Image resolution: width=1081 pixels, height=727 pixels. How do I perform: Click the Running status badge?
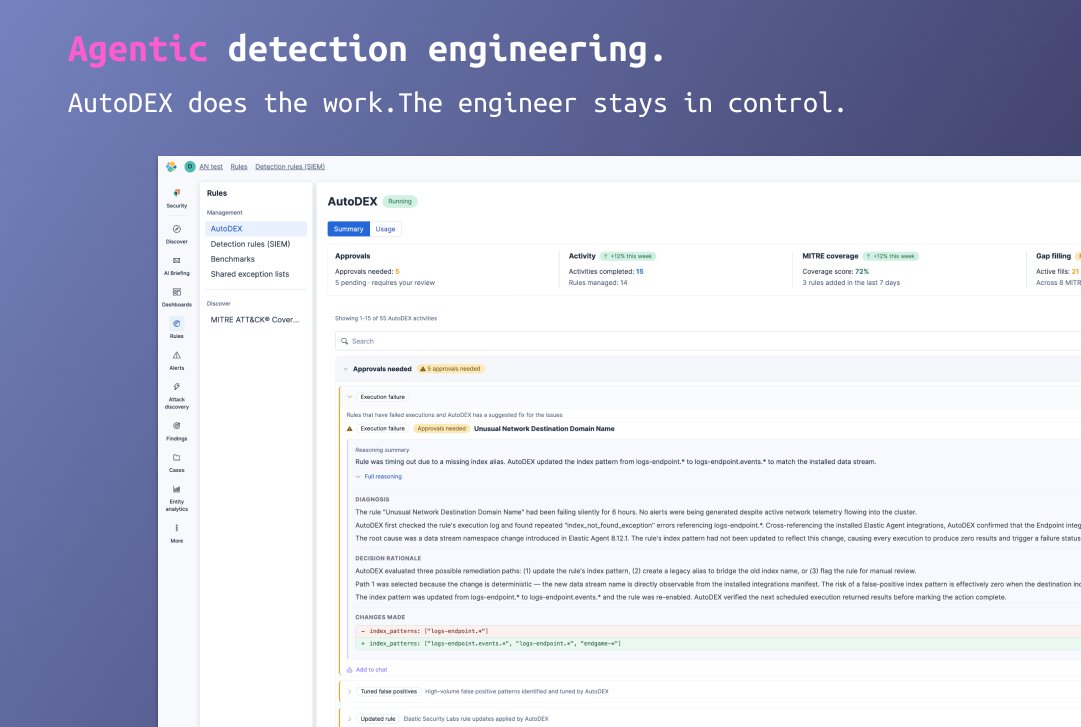[400, 201]
